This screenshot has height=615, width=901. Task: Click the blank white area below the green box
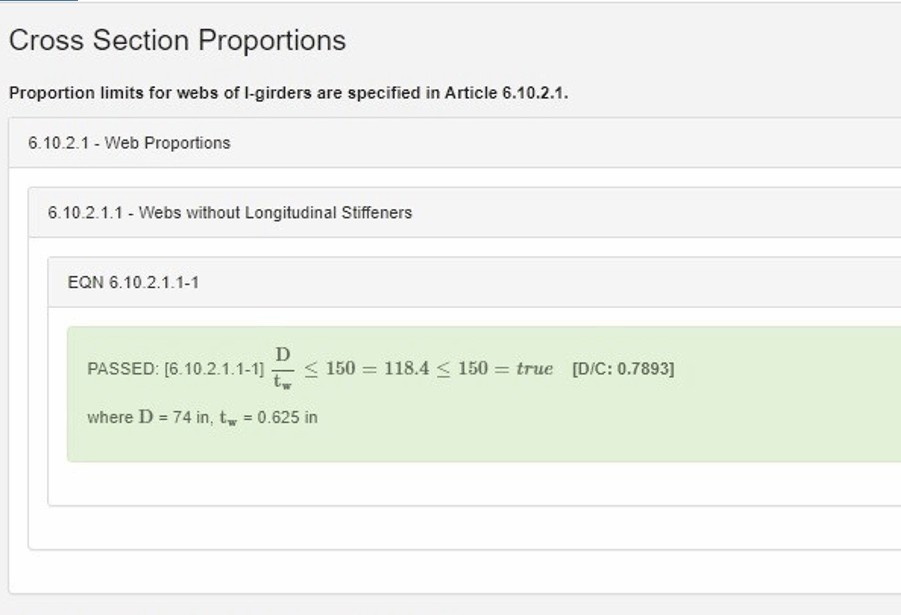click(470, 484)
